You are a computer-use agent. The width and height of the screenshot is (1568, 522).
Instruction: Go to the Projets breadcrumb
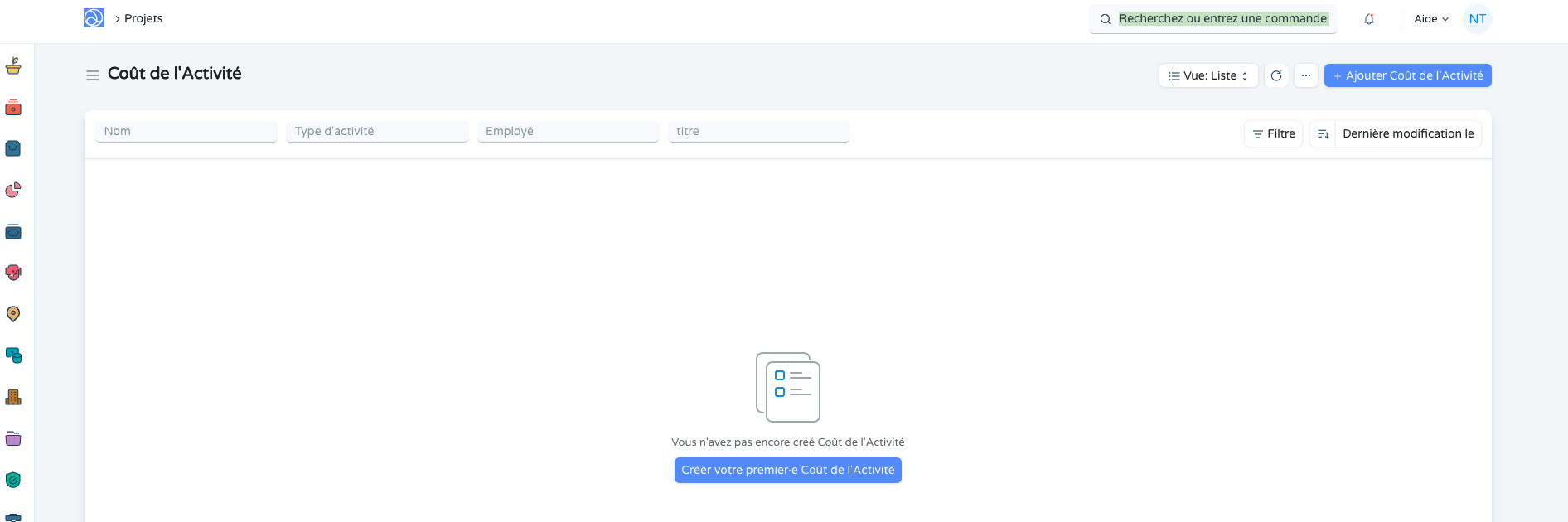143,19
